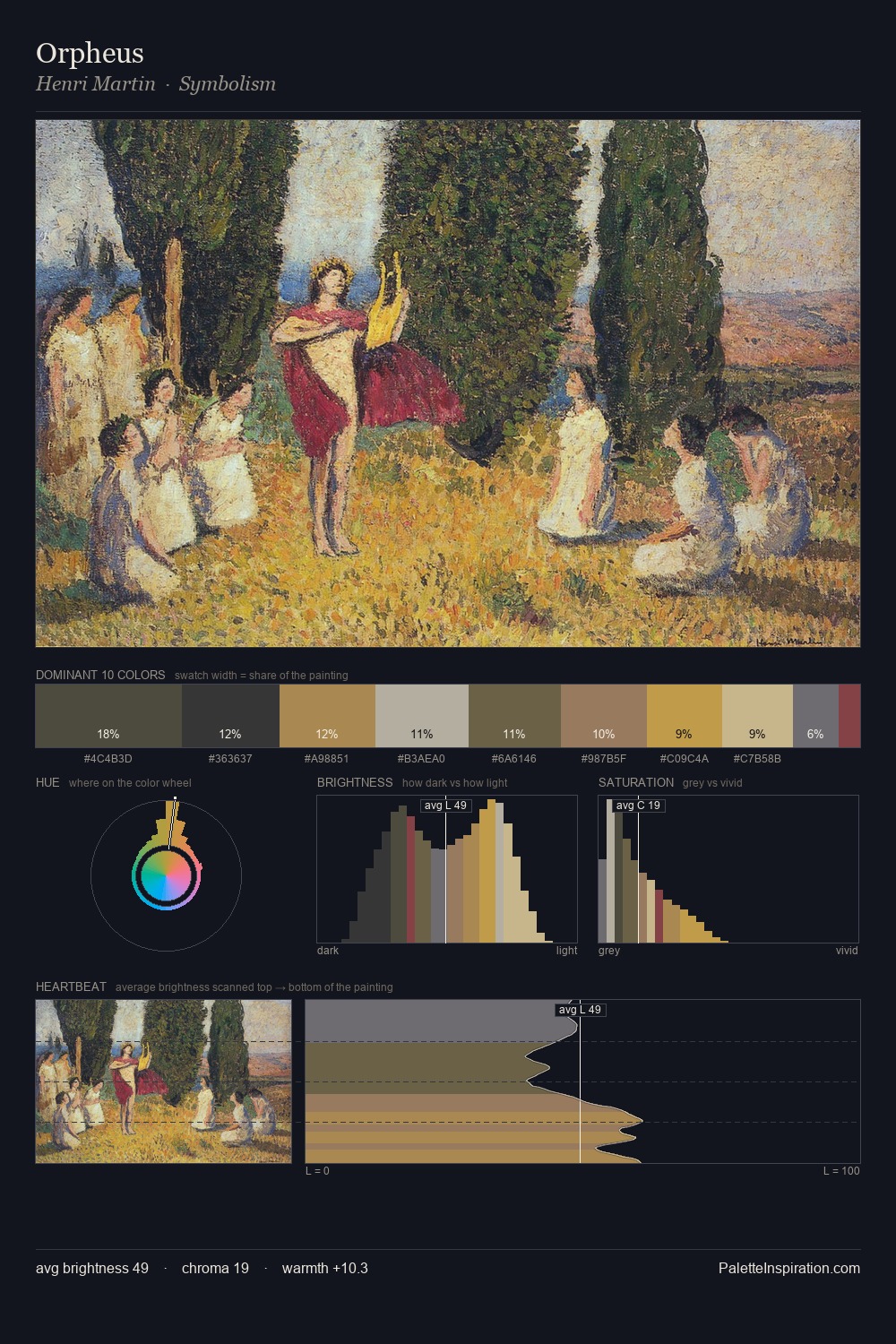This screenshot has width=896, height=1344.
Task: Select the #B3AEA0 light grey swatch
Action: tap(422, 715)
